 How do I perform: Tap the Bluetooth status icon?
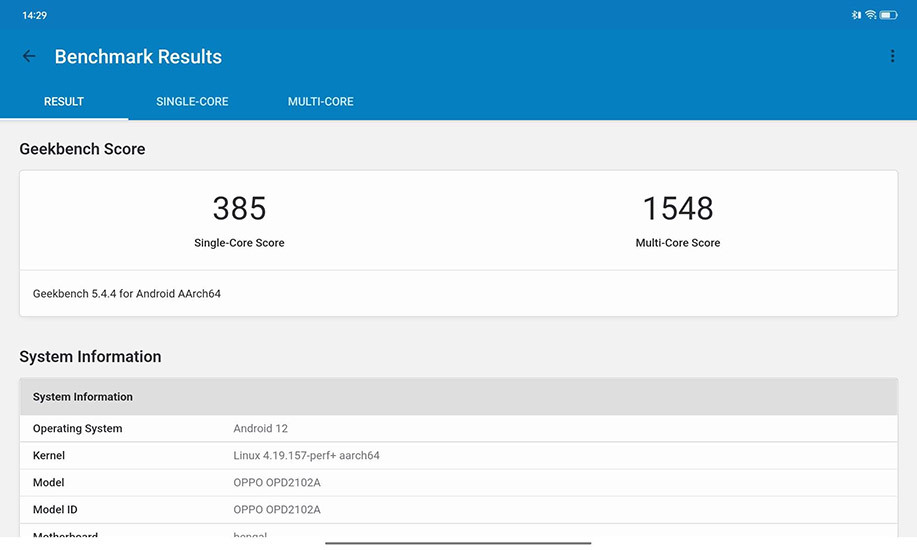[x=856, y=15]
